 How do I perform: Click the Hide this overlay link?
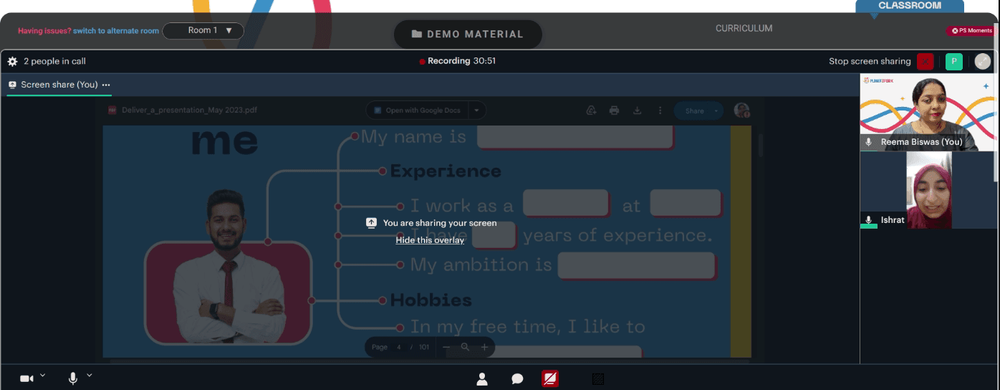coord(429,240)
